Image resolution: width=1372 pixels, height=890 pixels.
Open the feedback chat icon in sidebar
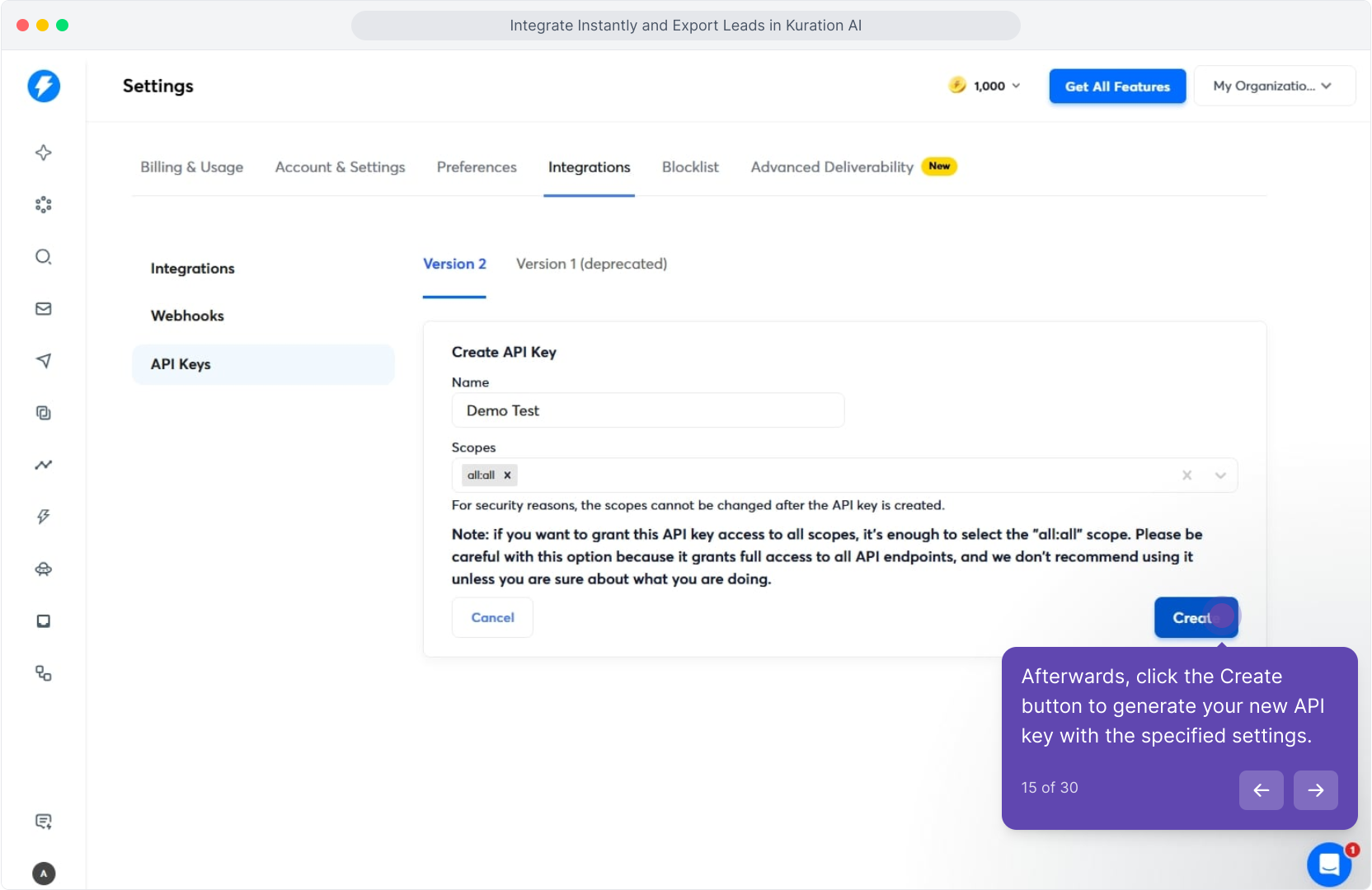coord(44,821)
